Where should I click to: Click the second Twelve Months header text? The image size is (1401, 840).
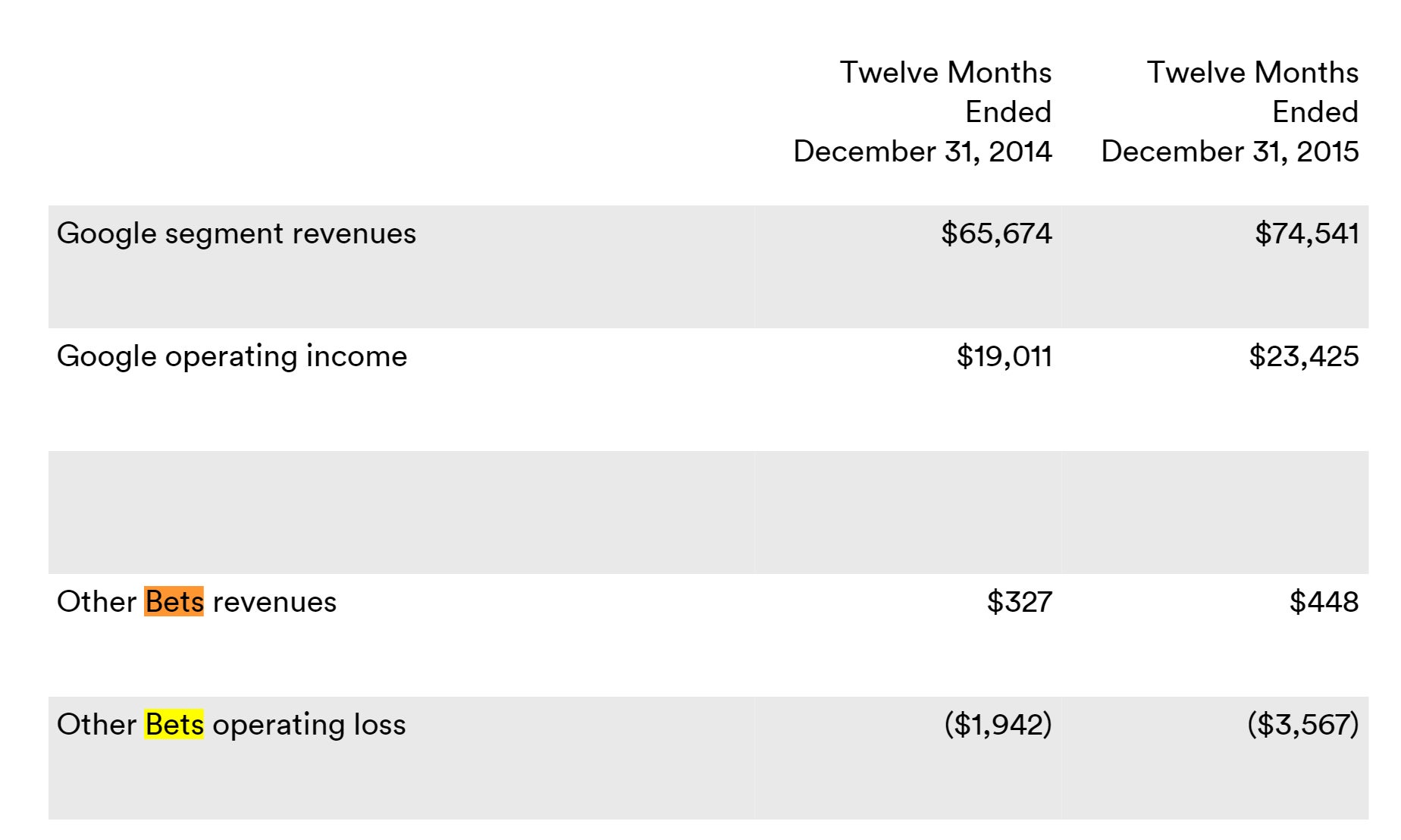point(1252,73)
